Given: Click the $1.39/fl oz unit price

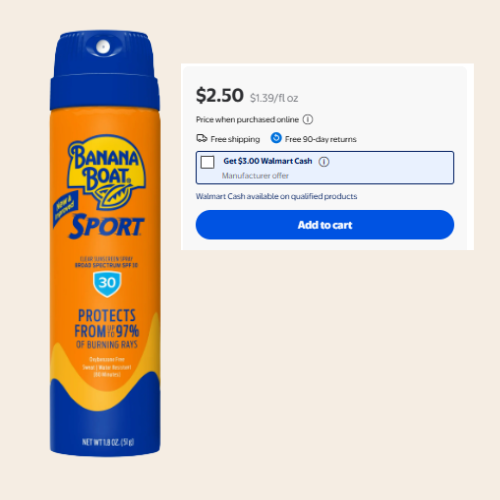Looking at the screenshot, I should point(274,98).
